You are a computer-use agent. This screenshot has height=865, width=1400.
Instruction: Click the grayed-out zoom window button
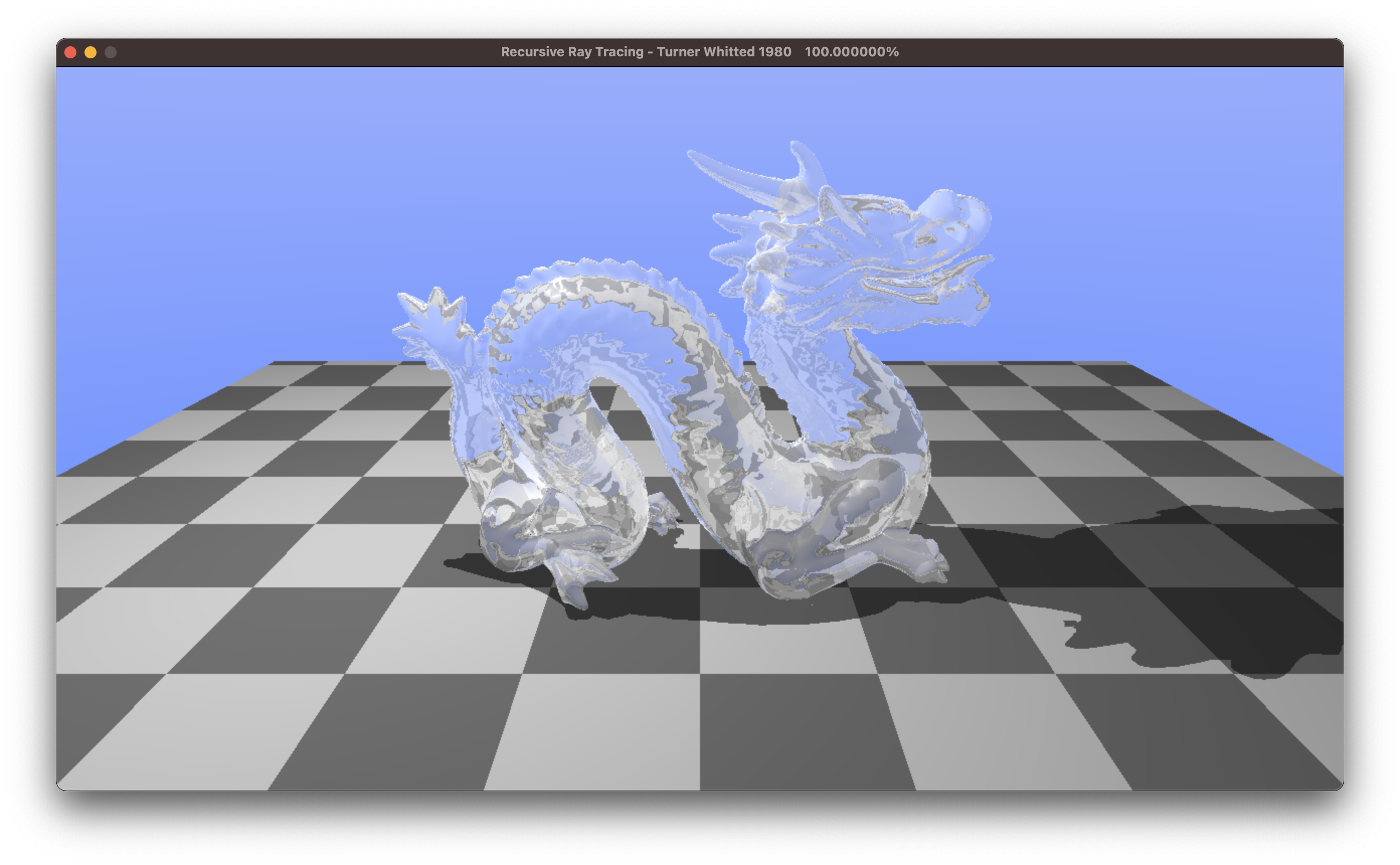110,52
